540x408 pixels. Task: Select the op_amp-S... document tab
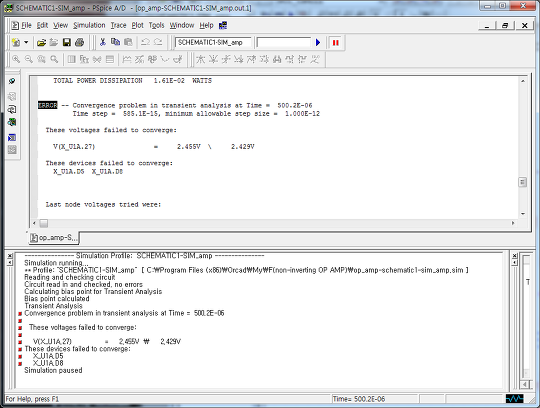point(54,238)
